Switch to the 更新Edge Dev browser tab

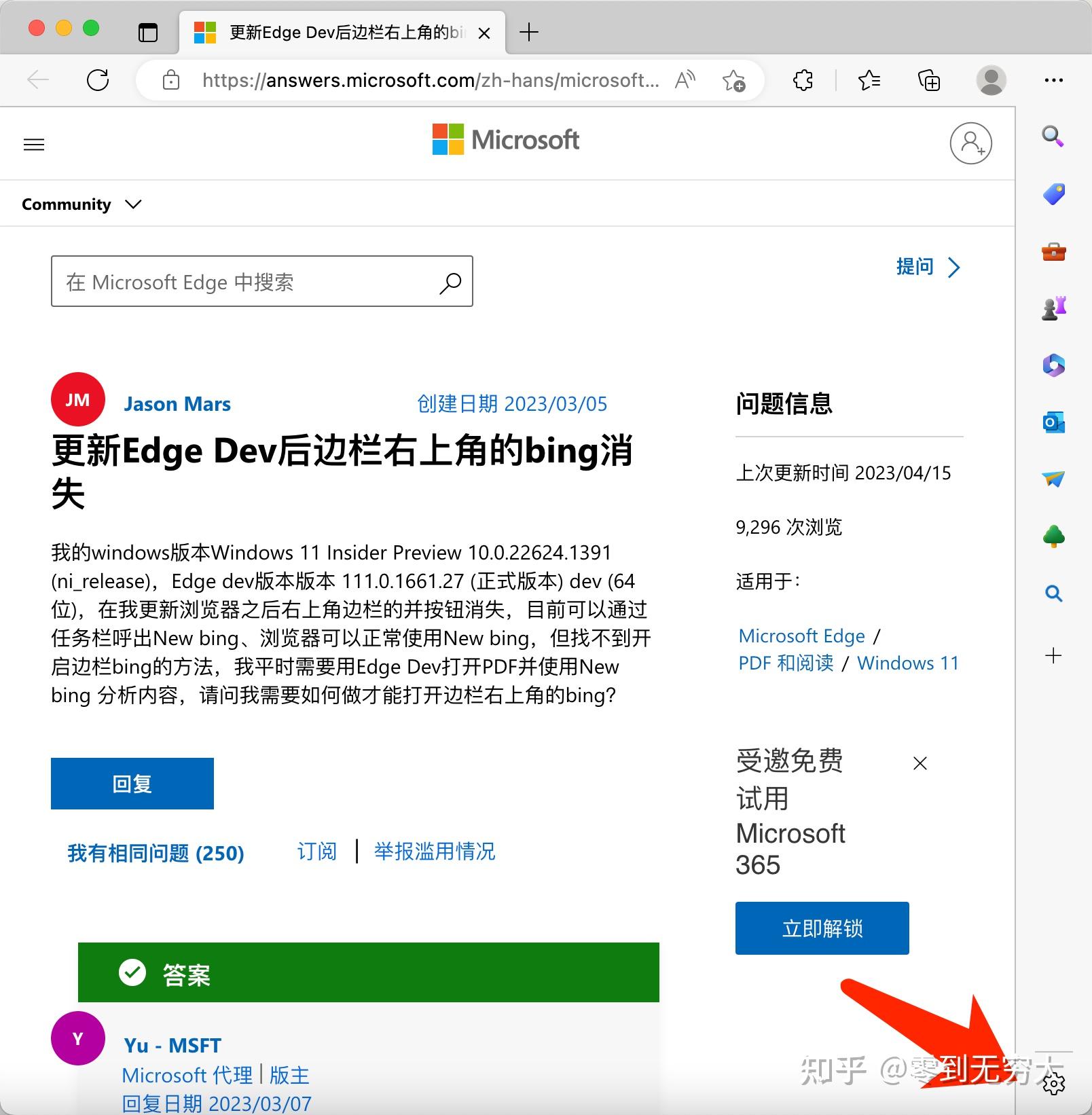333,32
